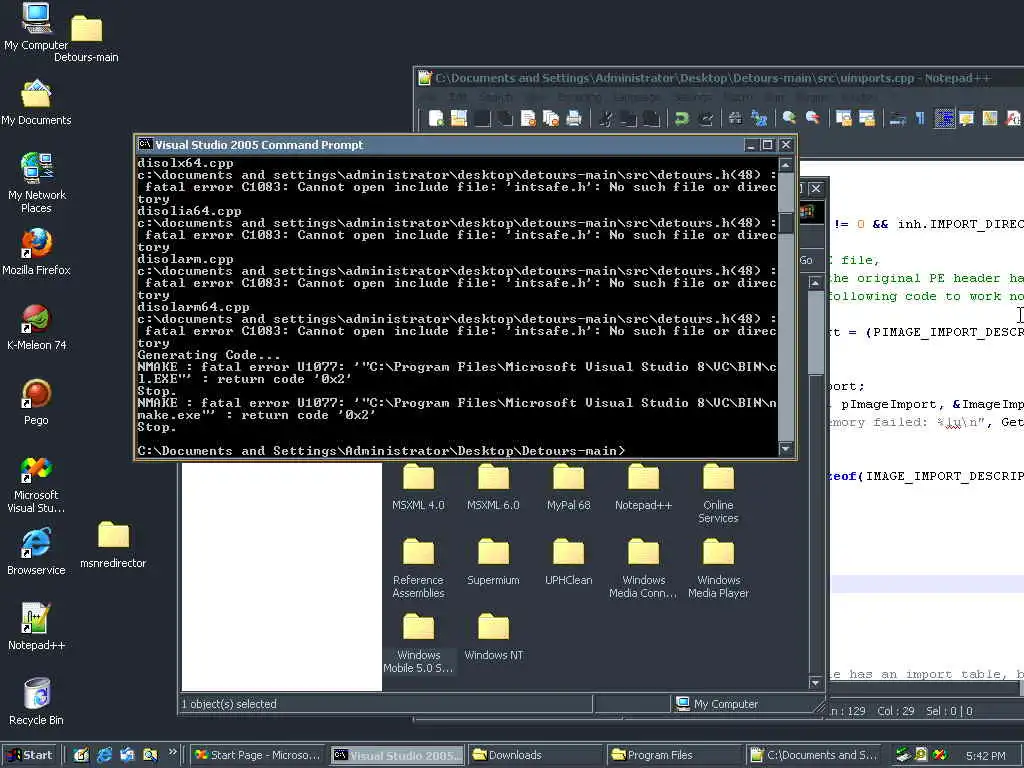Toggle Word Wrap in Notepad++ toolbar
1024x768 pixels.
coord(898,118)
